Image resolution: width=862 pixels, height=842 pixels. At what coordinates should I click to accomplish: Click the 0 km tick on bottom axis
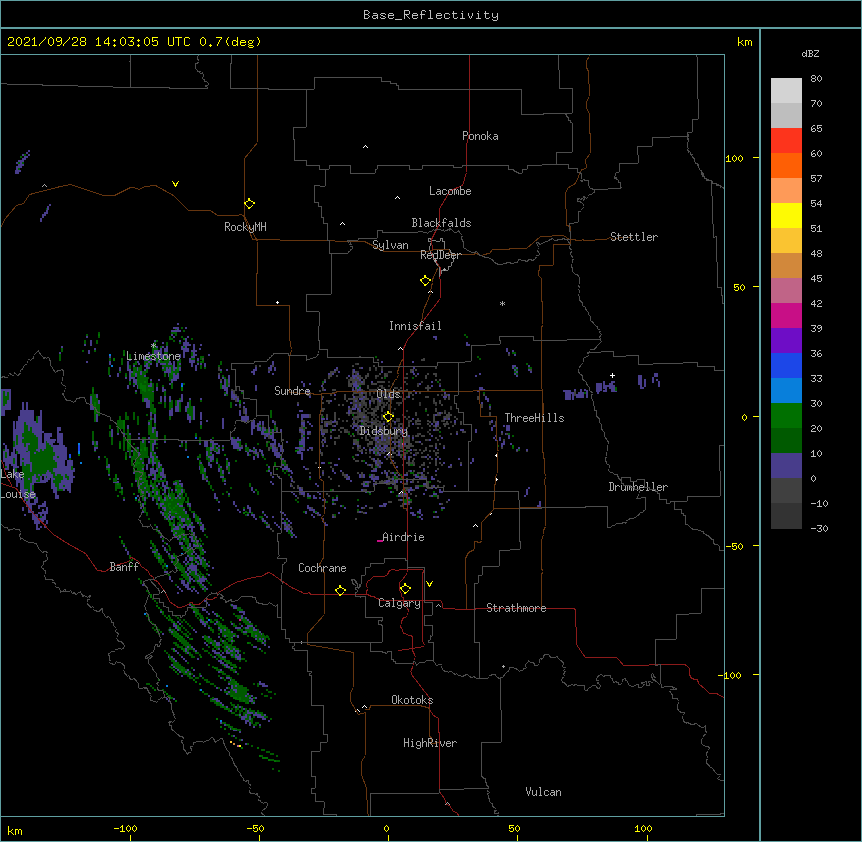(386, 829)
